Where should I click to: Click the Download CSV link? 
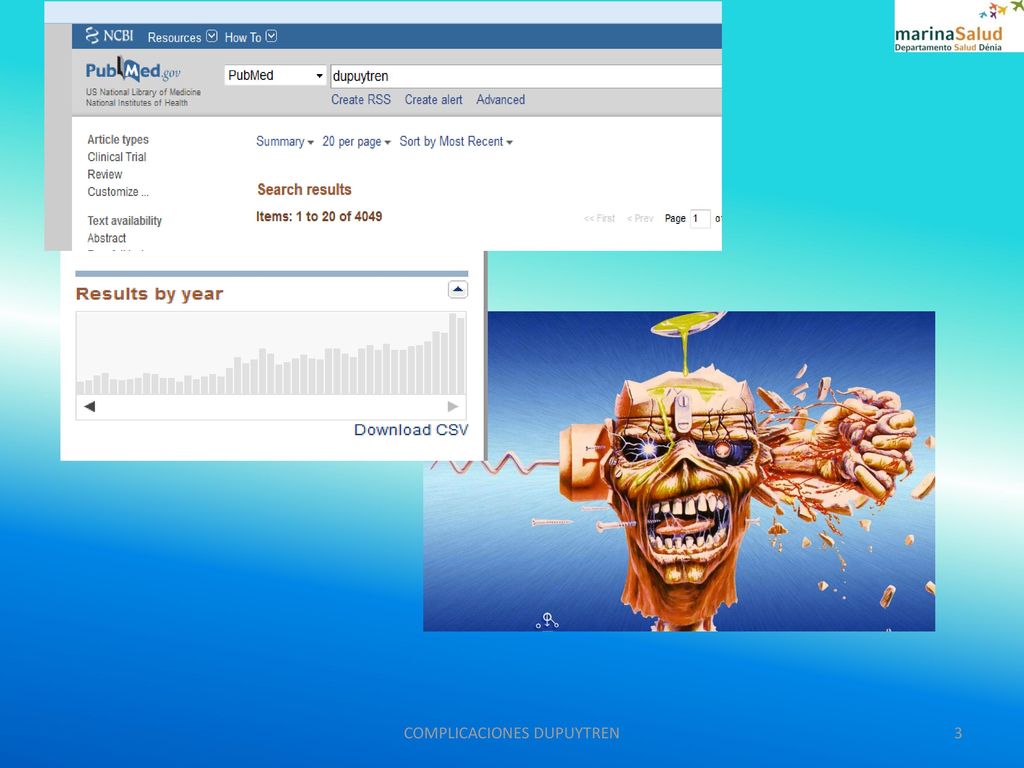[411, 430]
